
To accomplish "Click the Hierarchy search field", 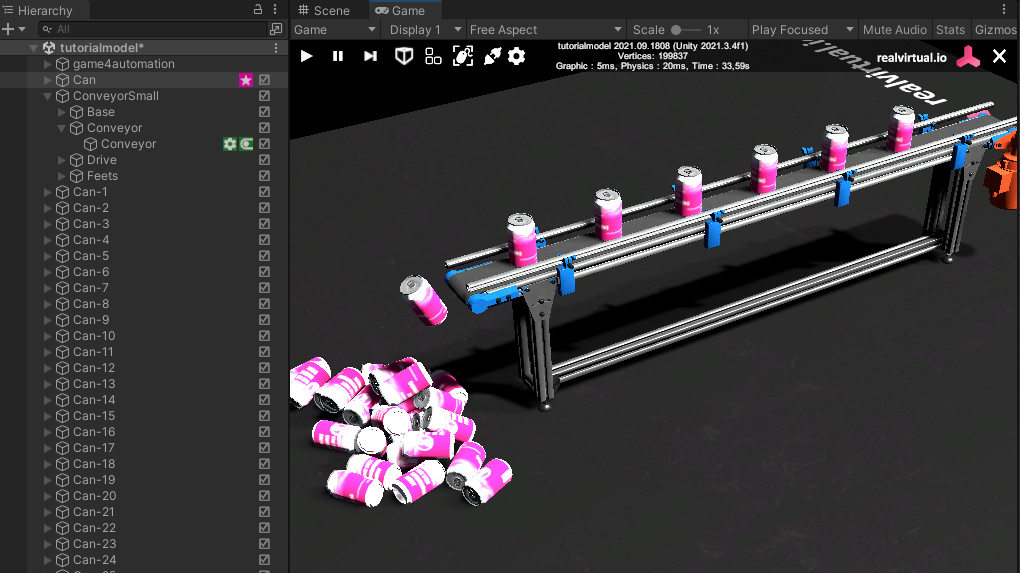I will click(x=140, y=30).
